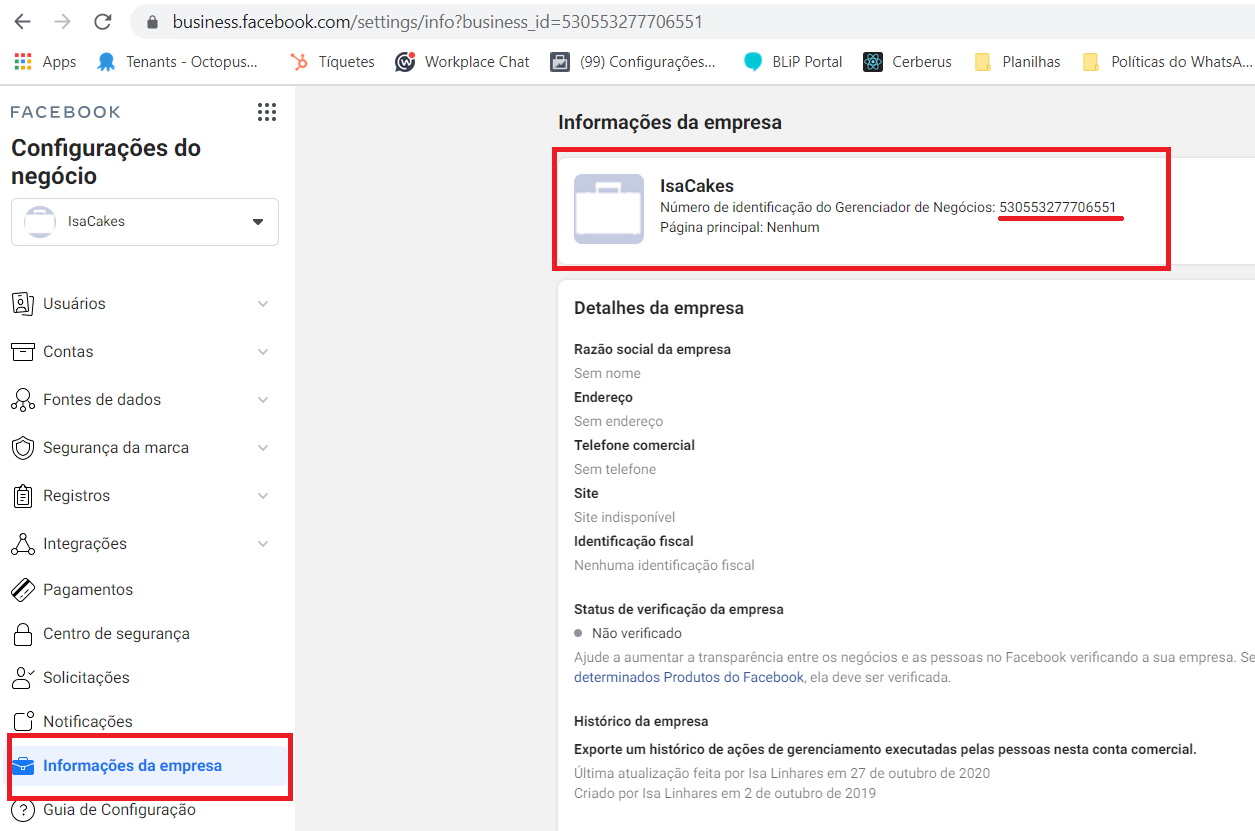This screenshot has width=1255, height=831.
Task: Click the FACEBOOK logo text
Action: coord(66,112)
